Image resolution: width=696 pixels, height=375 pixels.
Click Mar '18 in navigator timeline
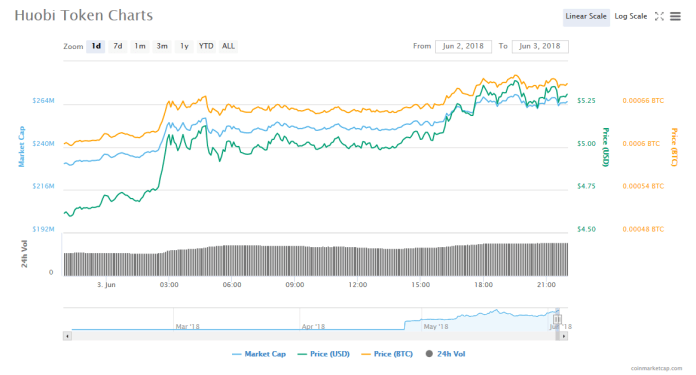tap(187, 327)
